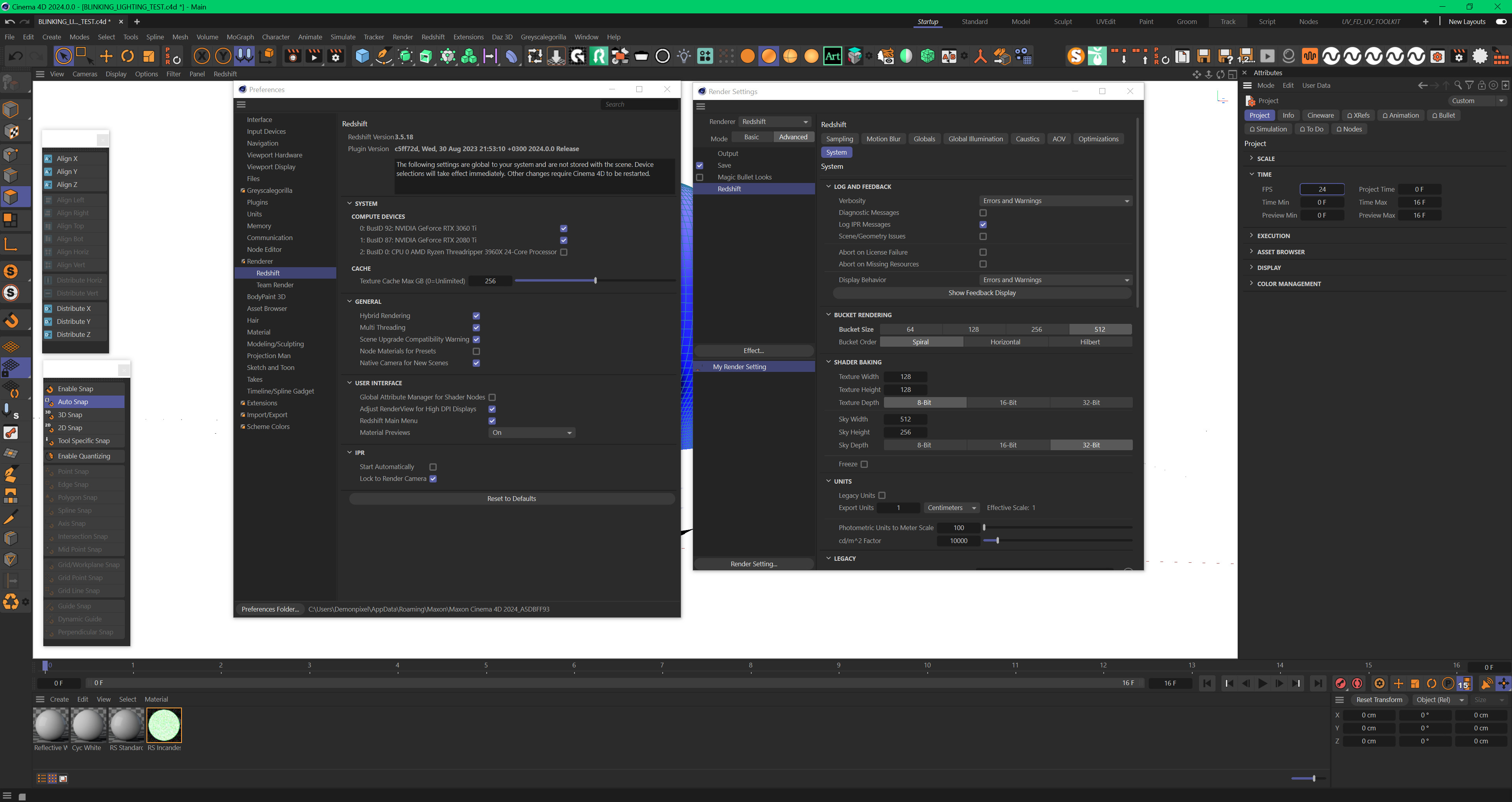Switch to the Cineware tab in Attributes
Screen dimensions: 1512x802
click(1321, 116)
